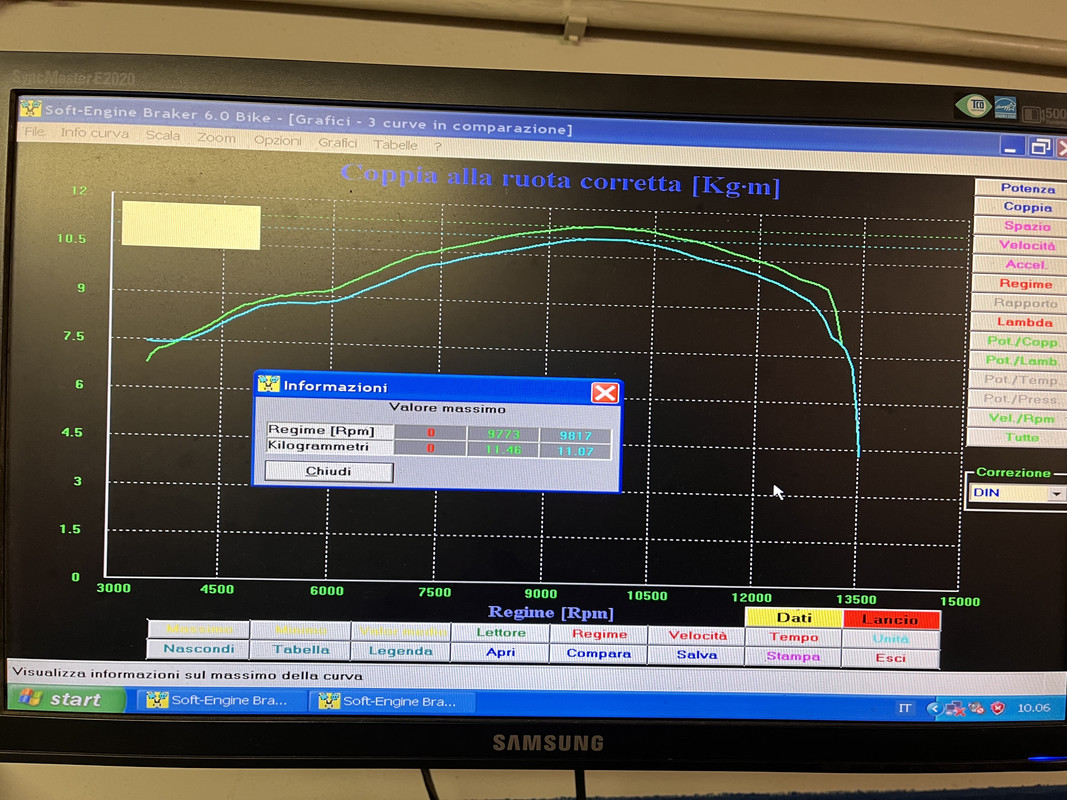Select the Spazio graph button
The image size is (1067, 800).
[1027, 226]
